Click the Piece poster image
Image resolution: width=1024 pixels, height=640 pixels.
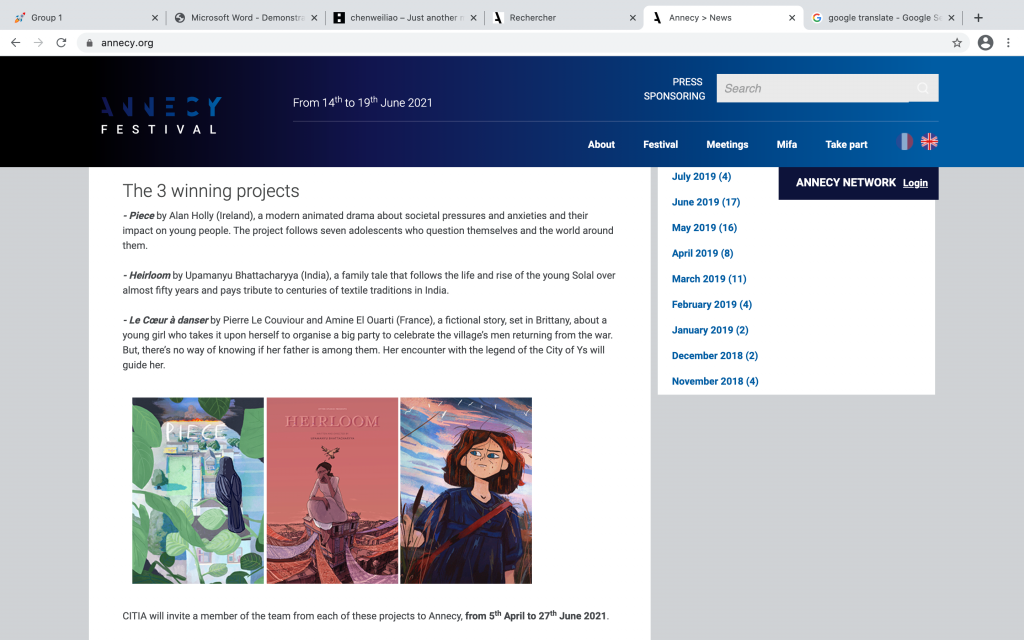click(x=198, y=490)
